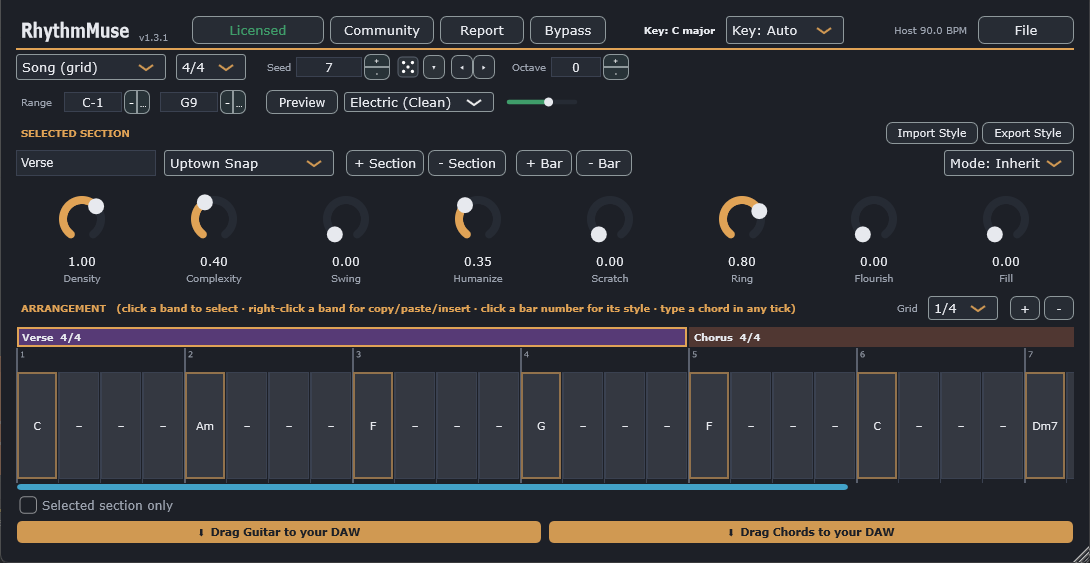1090x563 pixels.
Task: Click the C chord cell in bar 1
Action: coord(37,426)
